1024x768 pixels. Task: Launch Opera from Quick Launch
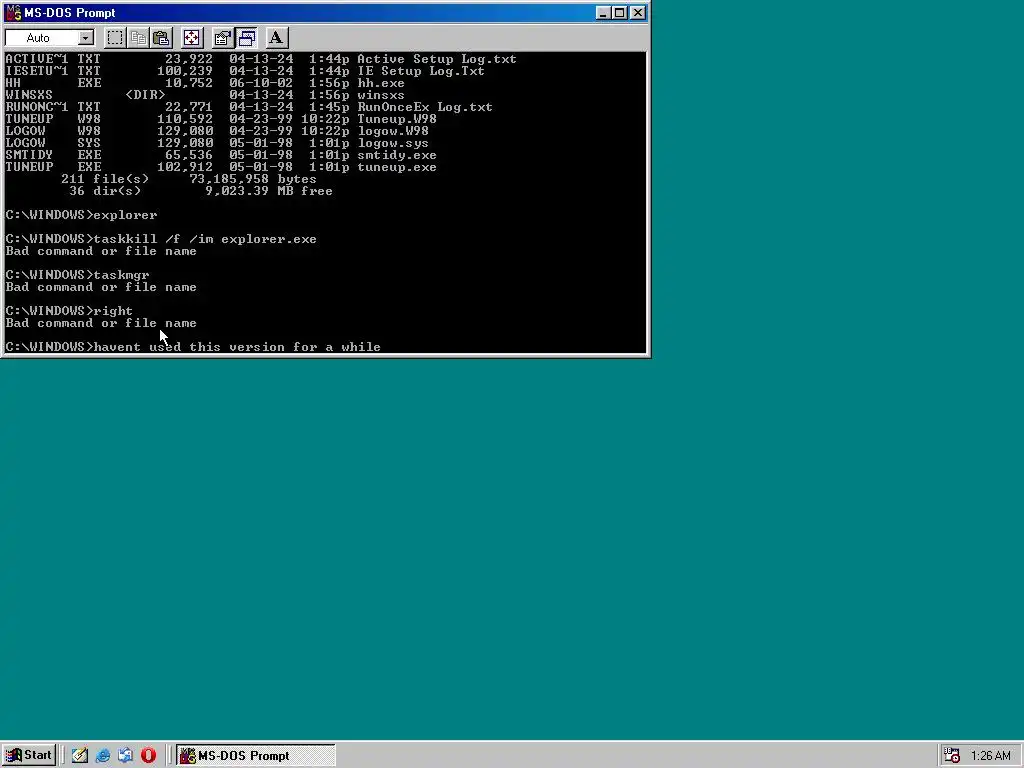tap(148, 756)
